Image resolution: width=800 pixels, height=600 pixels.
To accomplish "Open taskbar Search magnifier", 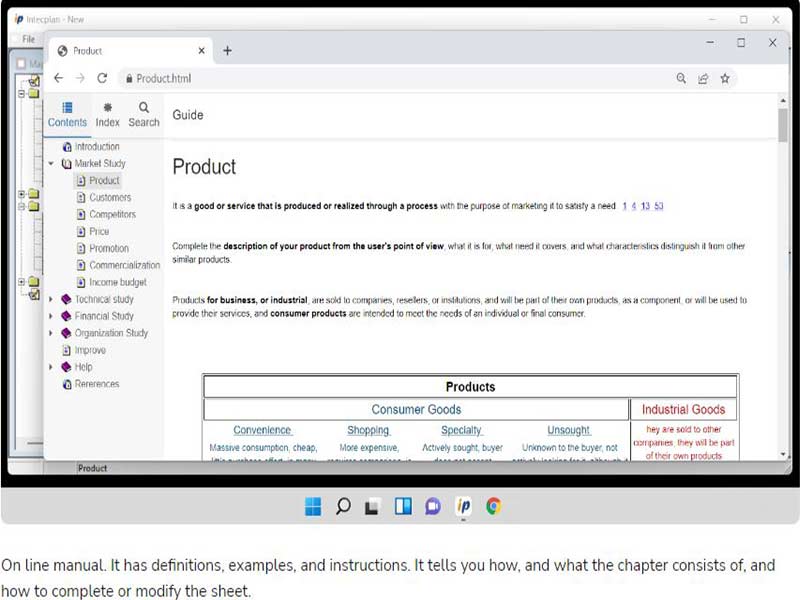I will pyautogui.click(x=343, y=506).
